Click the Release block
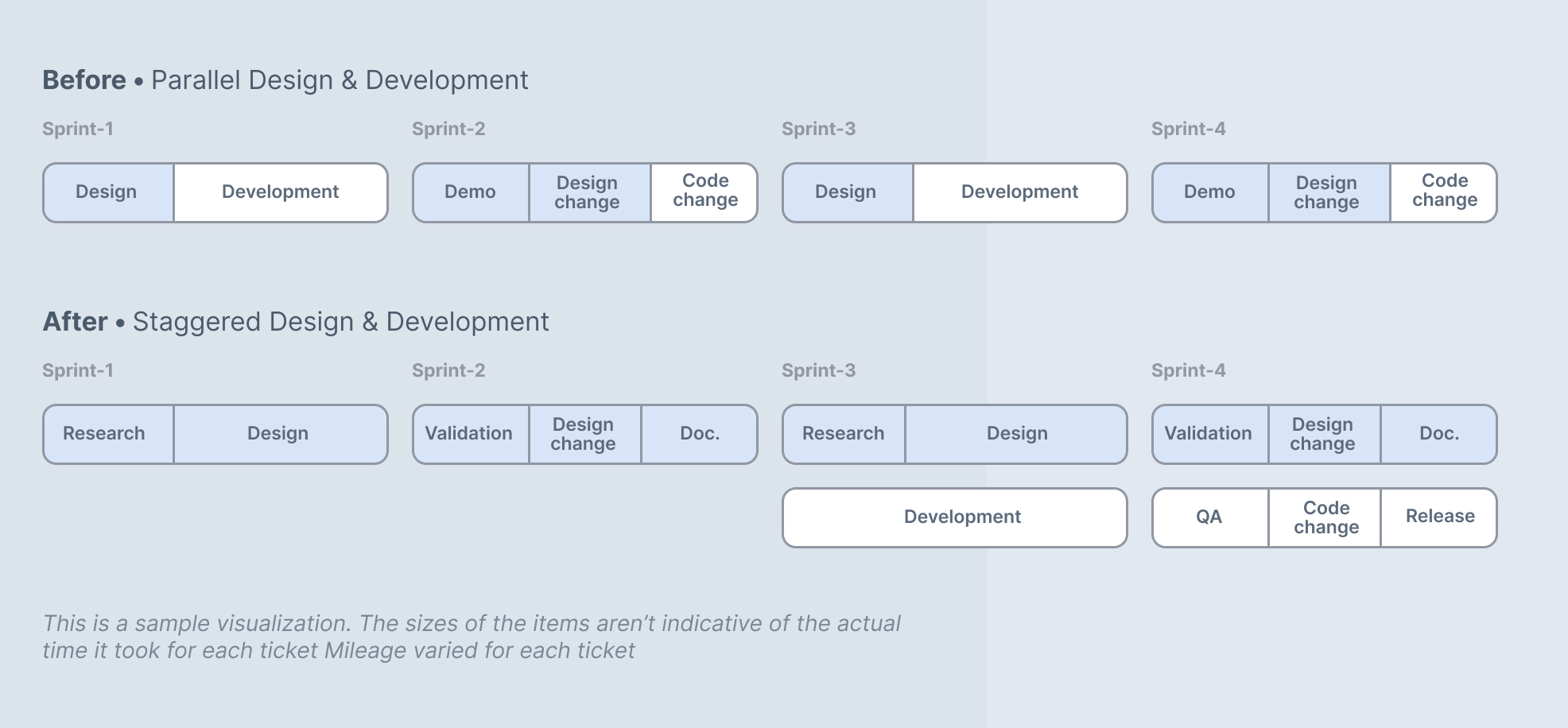This screenshot has width=1568, height=728. (1439, 517)
